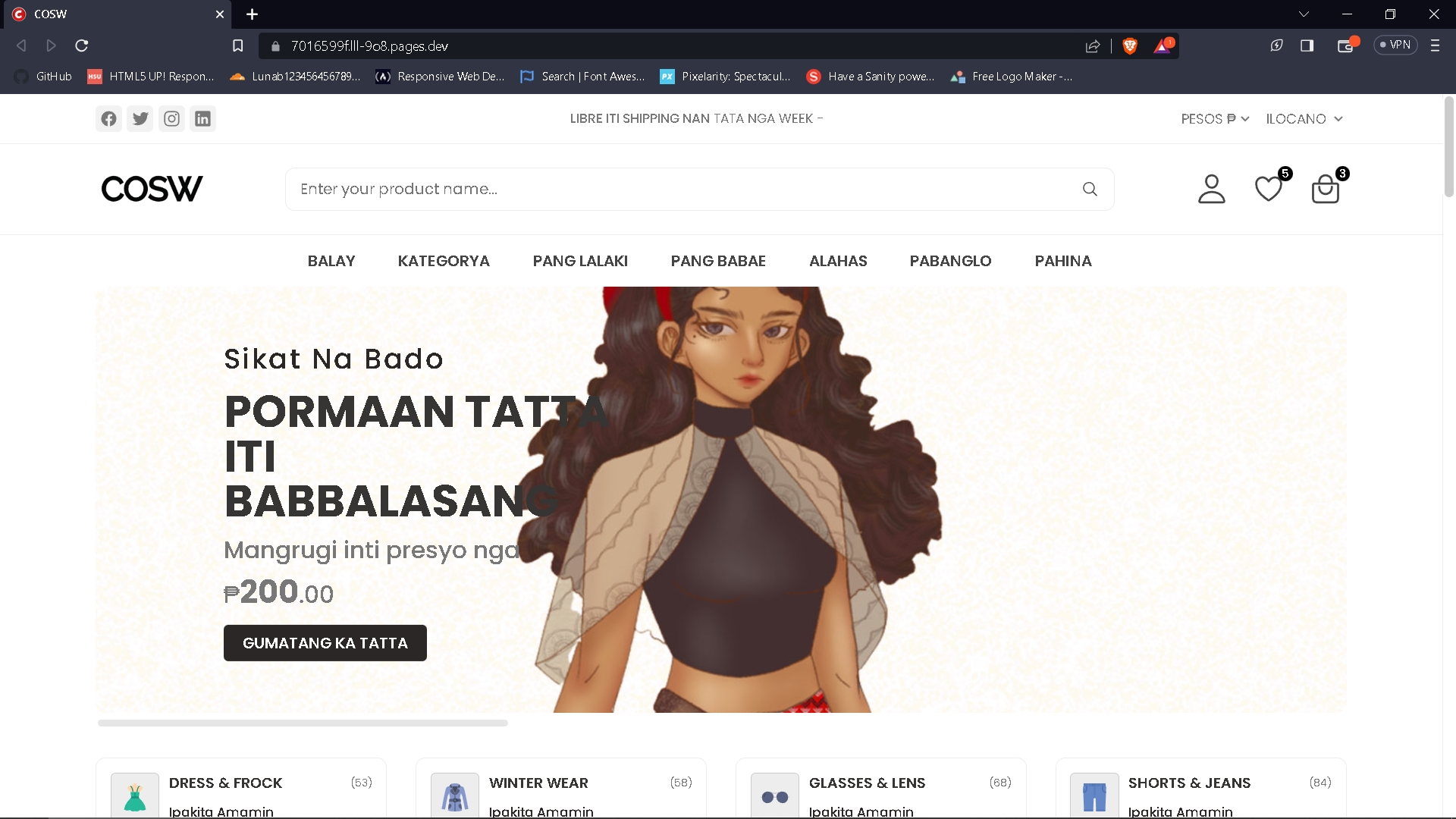
Task: Select PANG BABAE in the navigation
Action: (x=718, y=261)
